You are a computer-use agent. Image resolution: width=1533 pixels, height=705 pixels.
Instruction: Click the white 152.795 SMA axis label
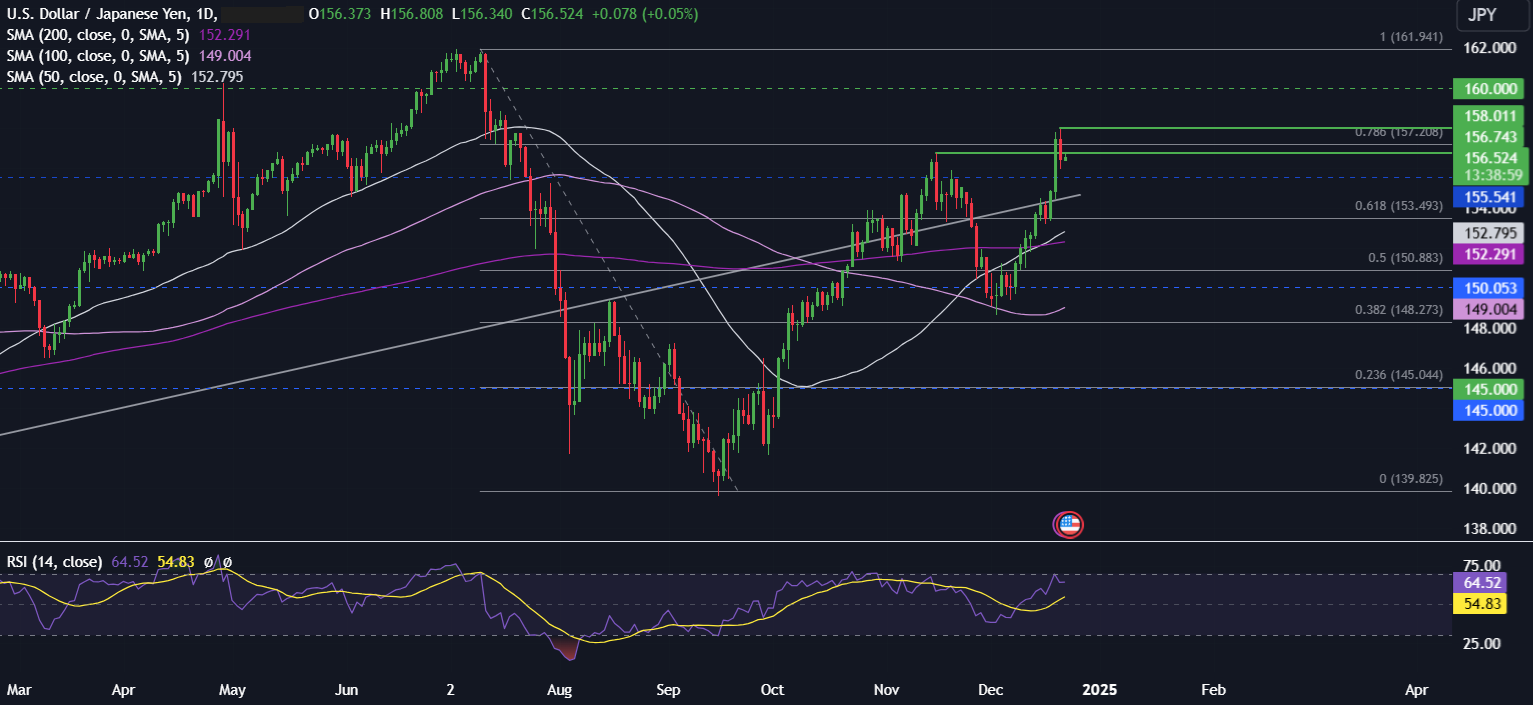click(x=1491, y=232)
